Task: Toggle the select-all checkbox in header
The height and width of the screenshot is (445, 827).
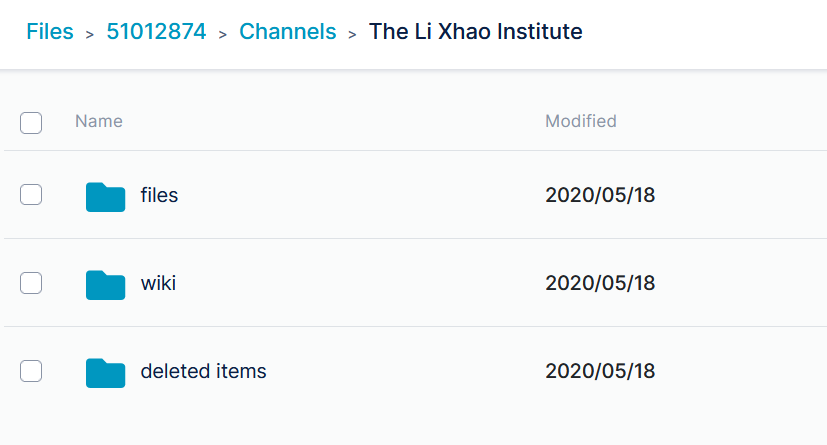Action: click(x=31, y=123)
